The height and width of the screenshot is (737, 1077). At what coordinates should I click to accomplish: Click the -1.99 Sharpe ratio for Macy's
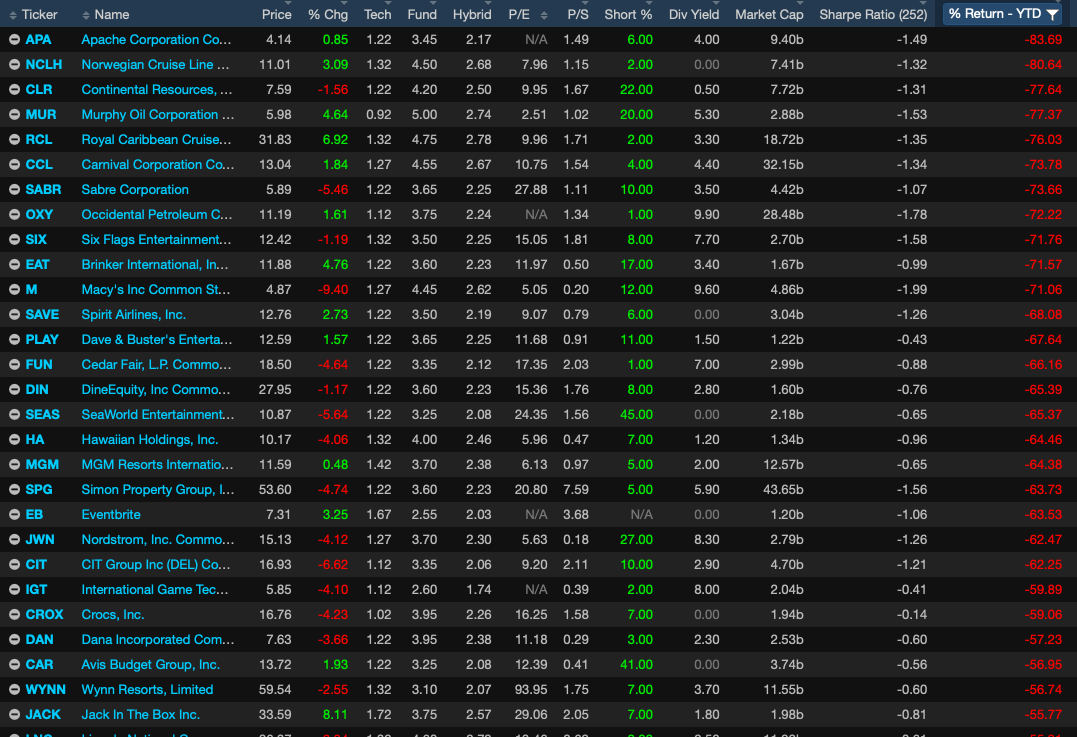pos(911,290)
